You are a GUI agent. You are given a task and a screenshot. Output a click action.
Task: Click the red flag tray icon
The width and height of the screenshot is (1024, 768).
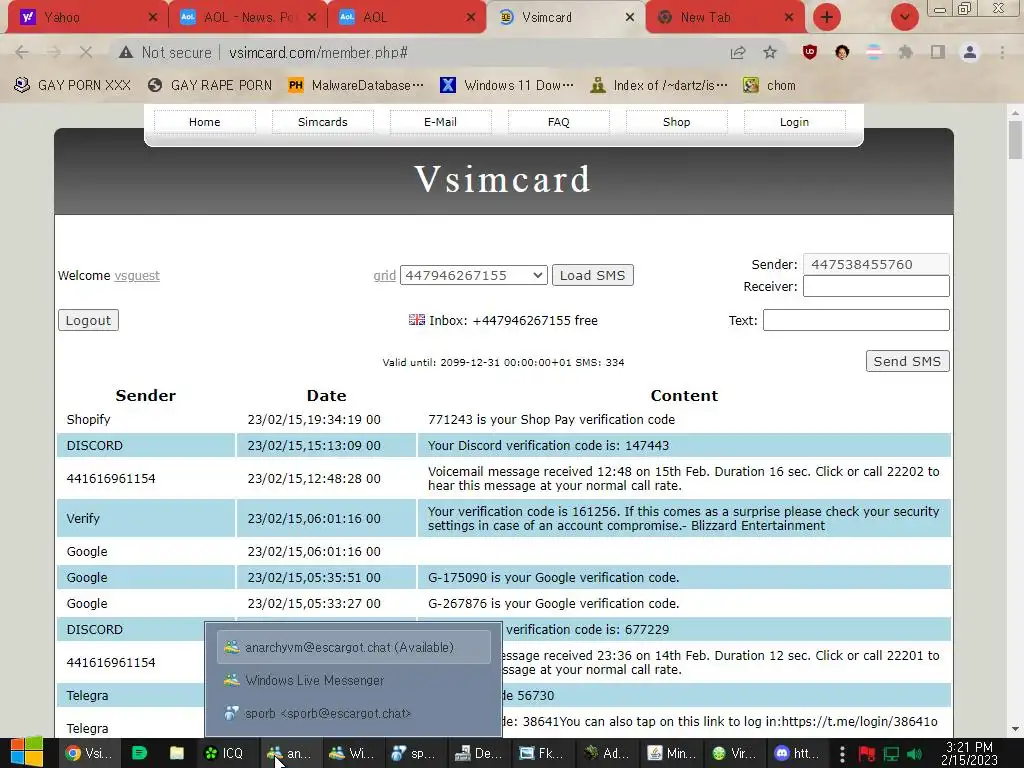point(867,754)
